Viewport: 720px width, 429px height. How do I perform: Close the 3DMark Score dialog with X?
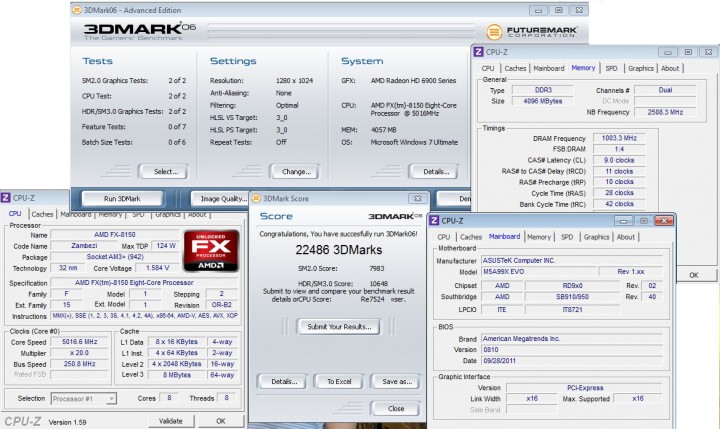417,198
